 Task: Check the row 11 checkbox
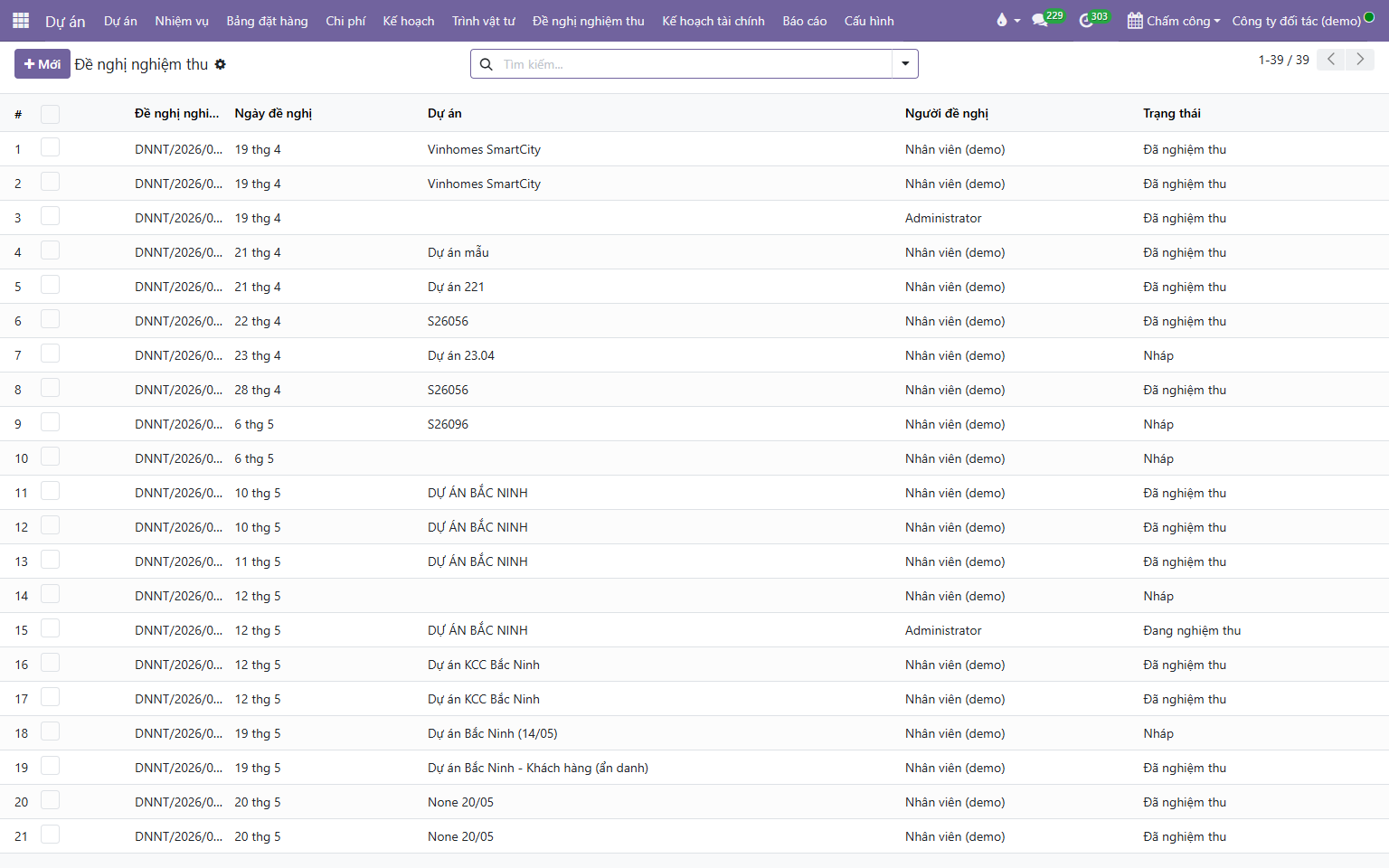(51, 492)
